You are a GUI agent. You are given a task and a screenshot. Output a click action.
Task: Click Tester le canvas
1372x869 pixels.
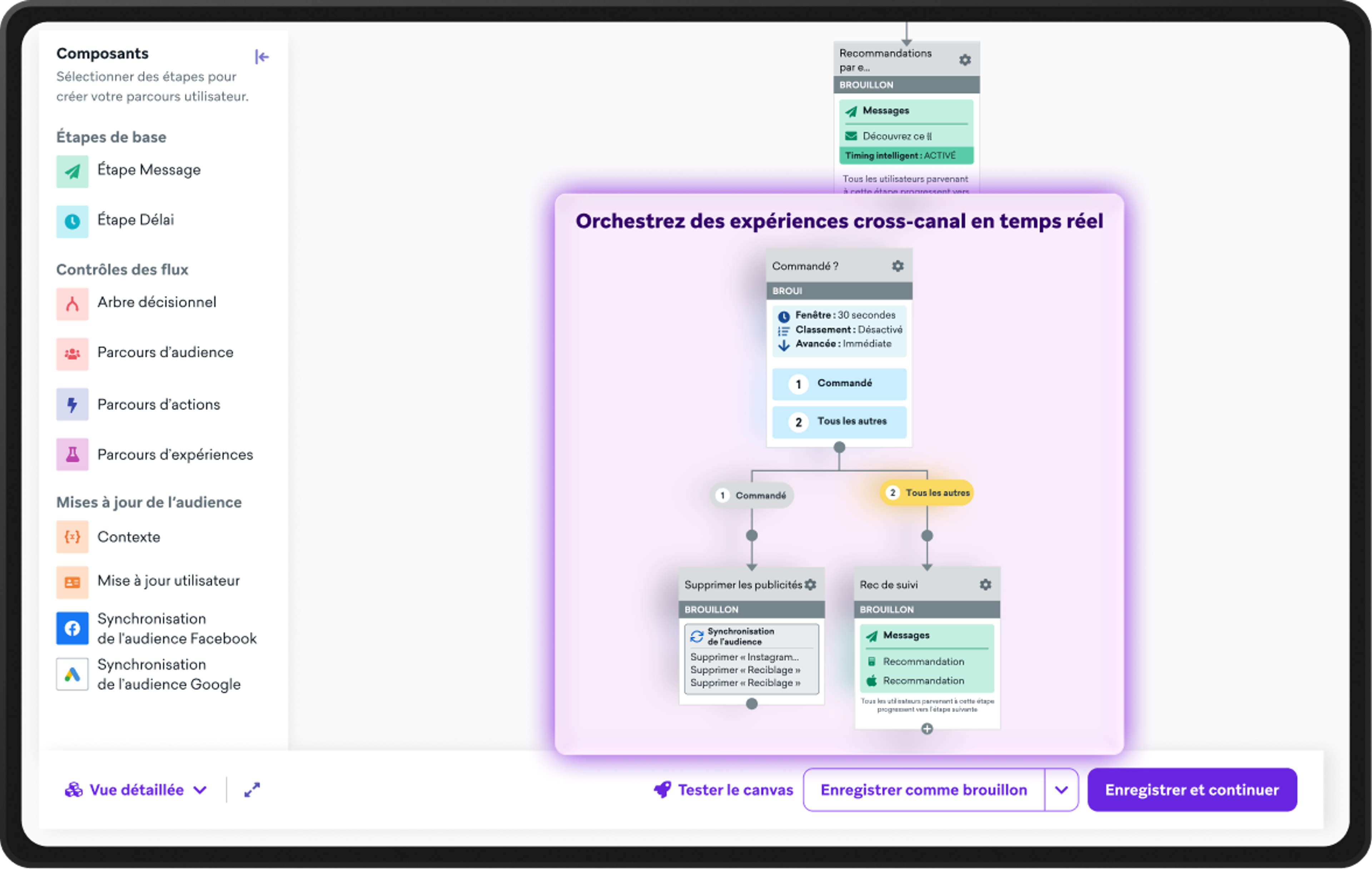tap(724, 790)
